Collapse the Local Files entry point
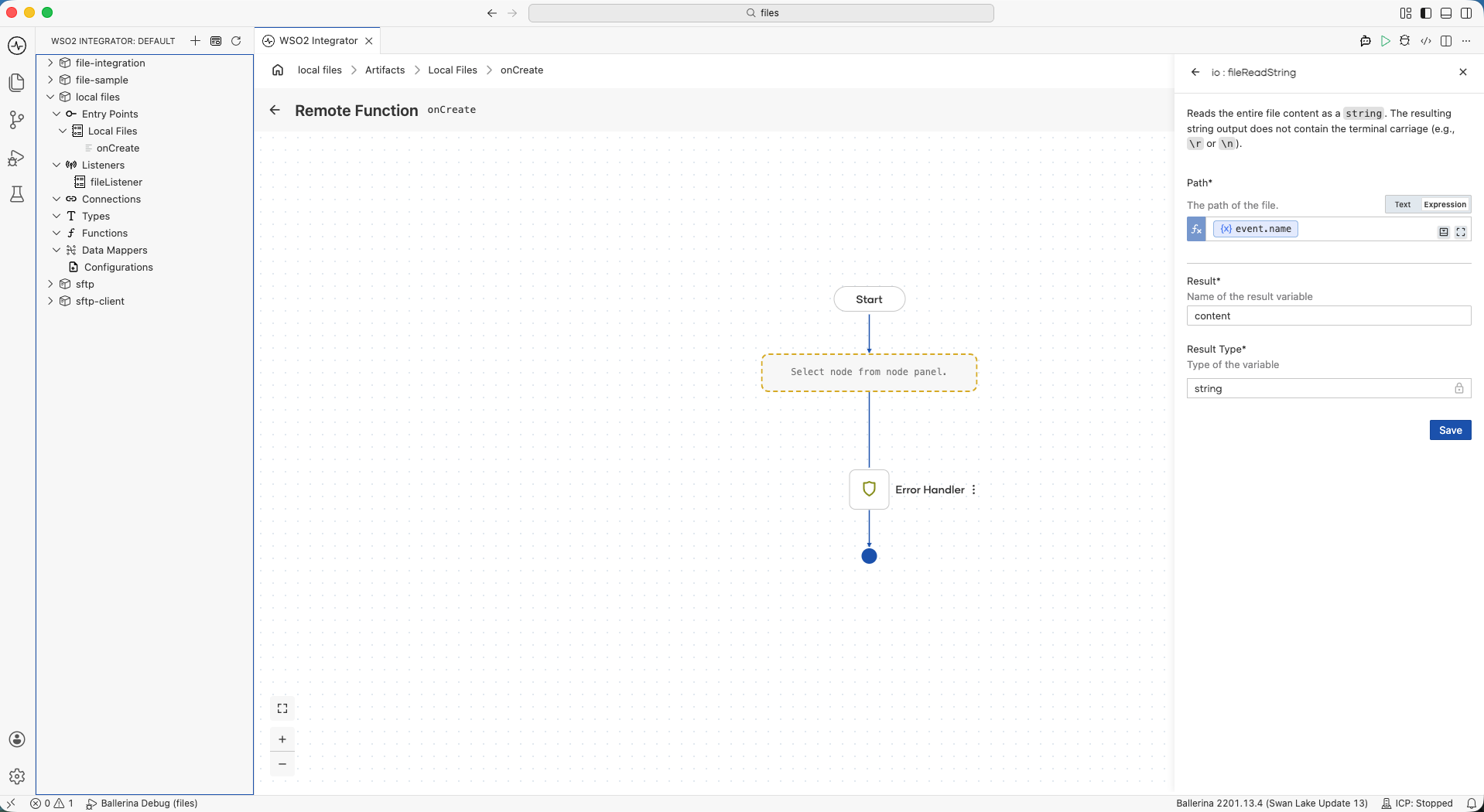 click(x=63, y=131)
